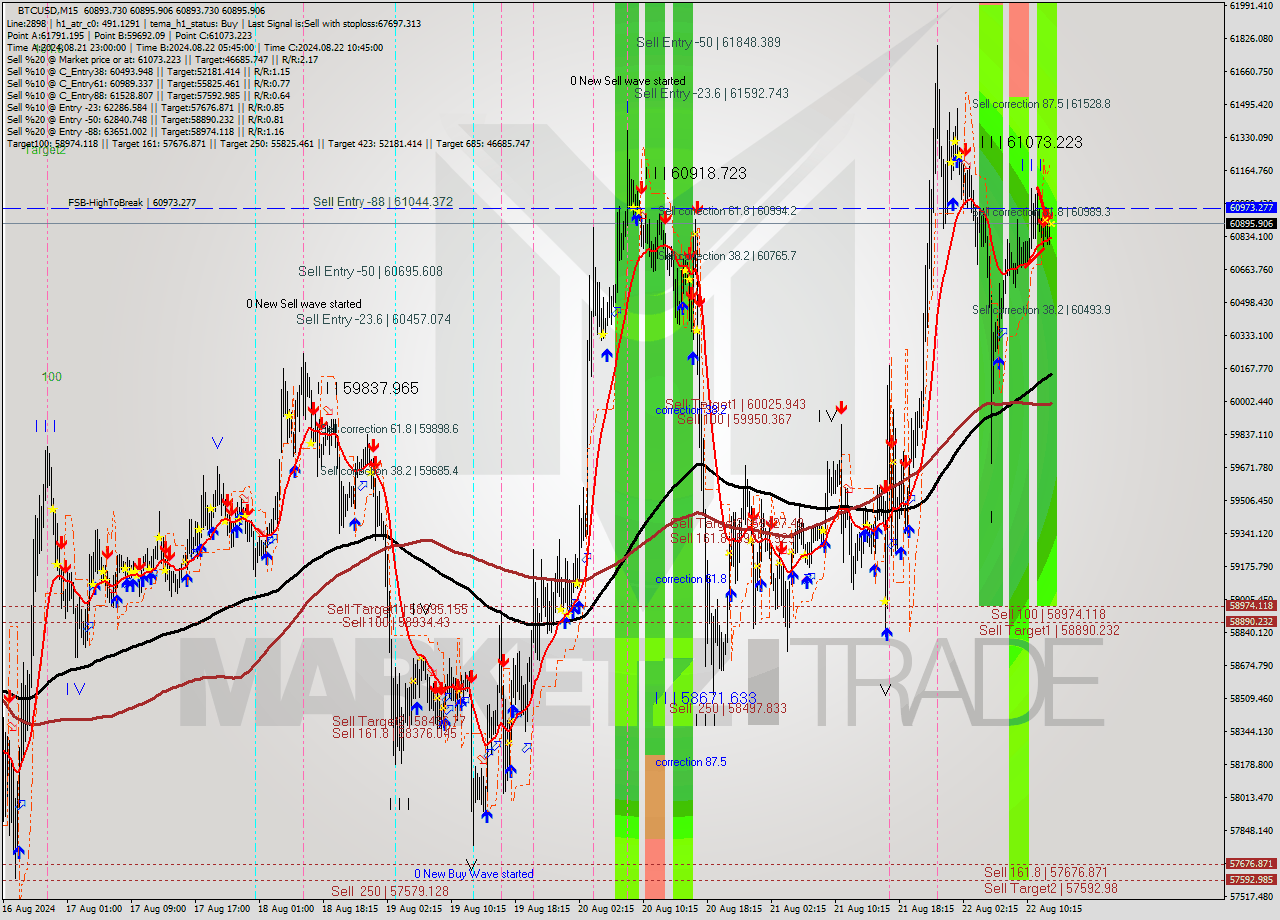Click the 'FSB-HighToBreak | 60973.277' label
Image resolution: width=1280 pixels, height=920 pixels.
[x=132, y=202]
